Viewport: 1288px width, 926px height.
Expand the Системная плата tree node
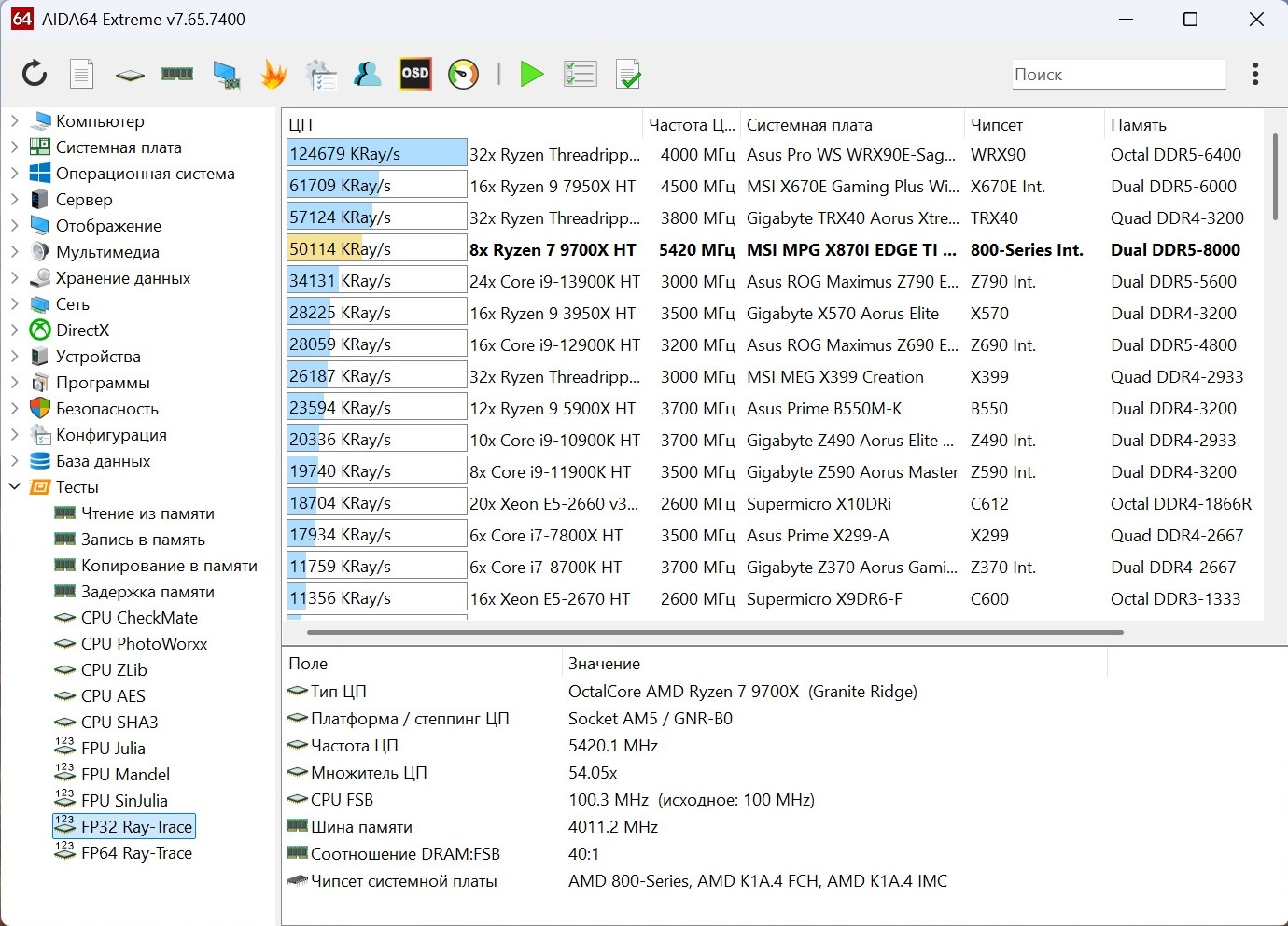15,147
